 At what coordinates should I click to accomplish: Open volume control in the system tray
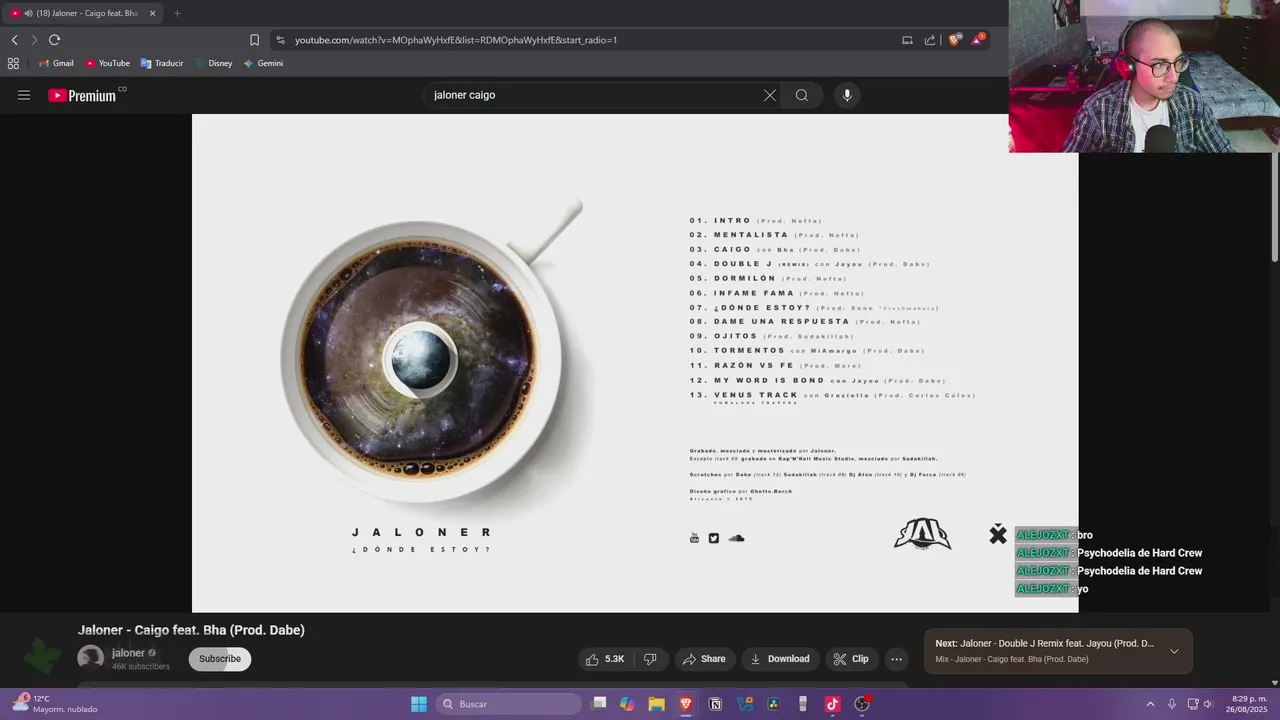1207,704
